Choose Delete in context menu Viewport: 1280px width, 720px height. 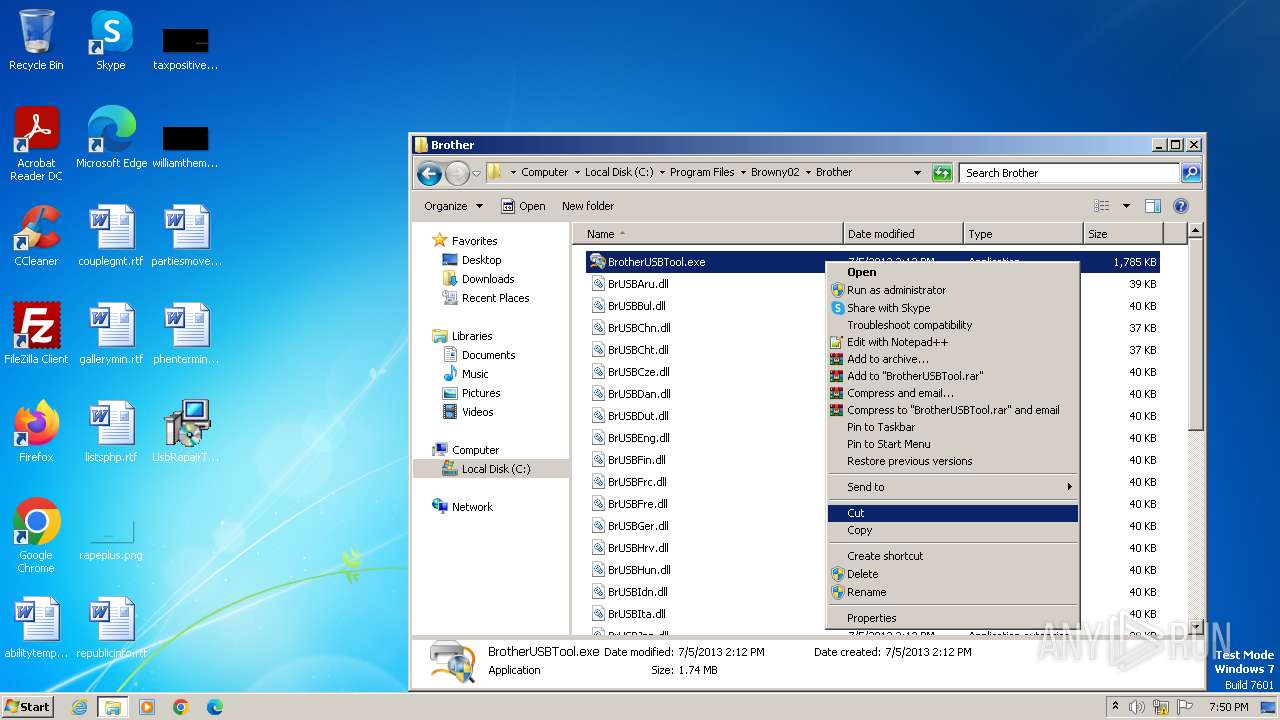pyautogui.click(x=952, y=574)
